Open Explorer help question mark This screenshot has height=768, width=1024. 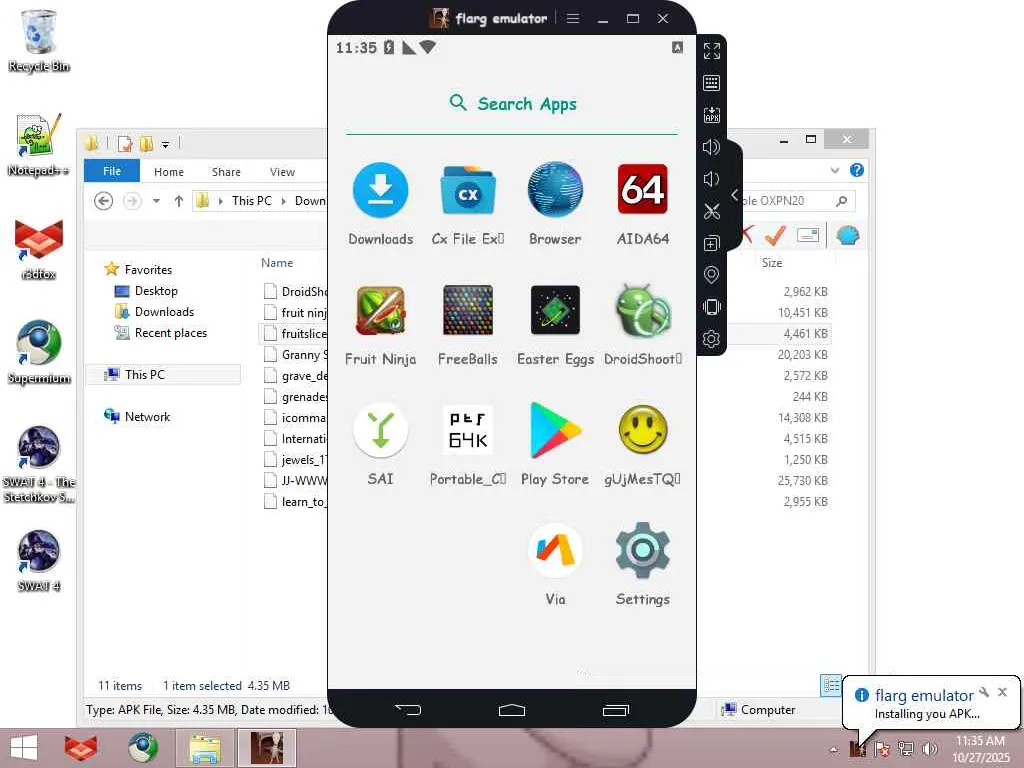click(x=857, y=170)
